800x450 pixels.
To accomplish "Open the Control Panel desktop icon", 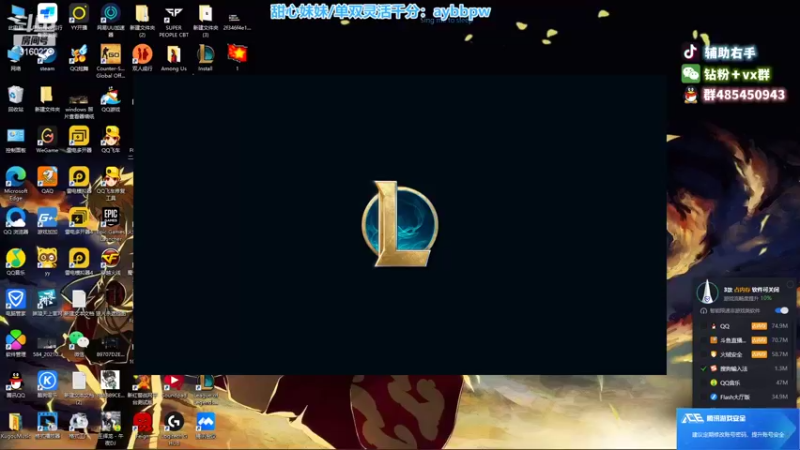I will [x=16, y=139].
